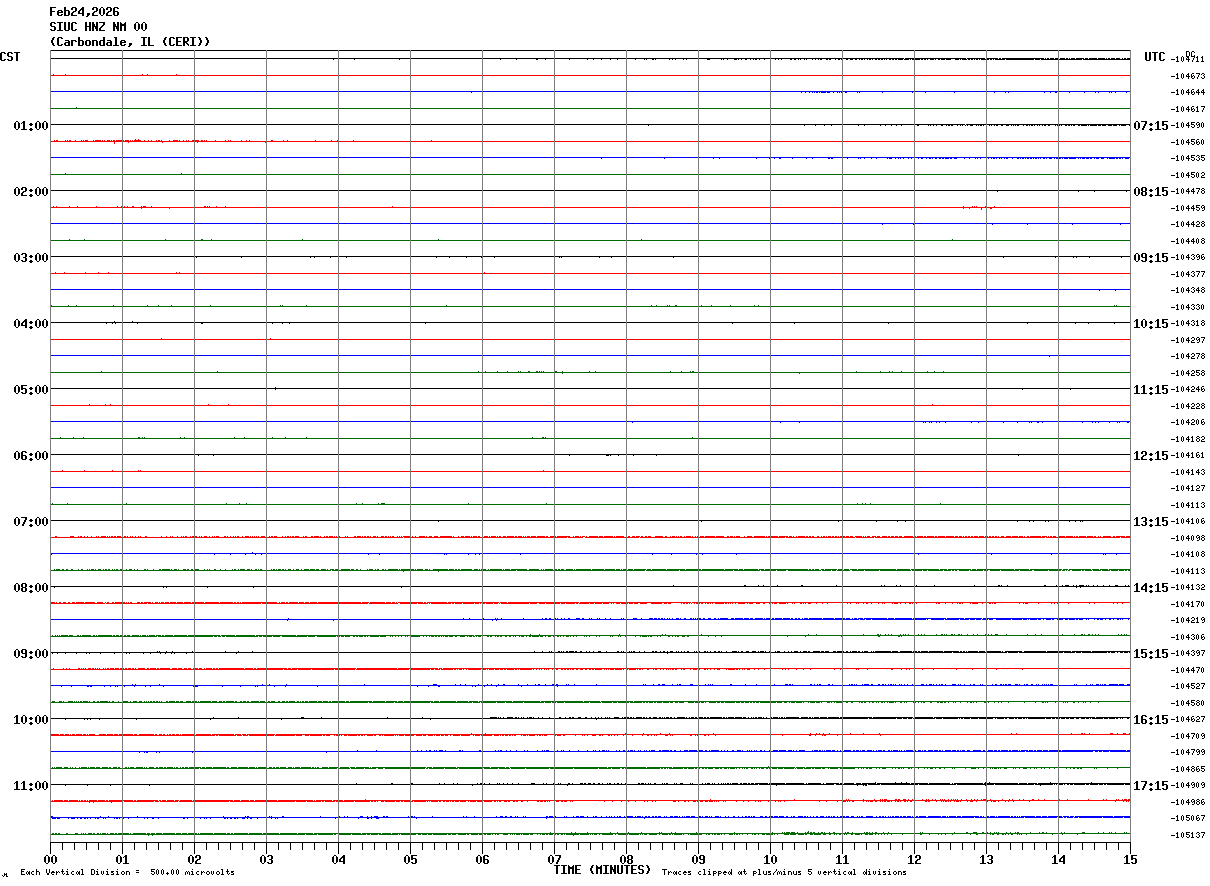Click the 06:00 CST time label
1210x886 pixels.
coord(31,456)
